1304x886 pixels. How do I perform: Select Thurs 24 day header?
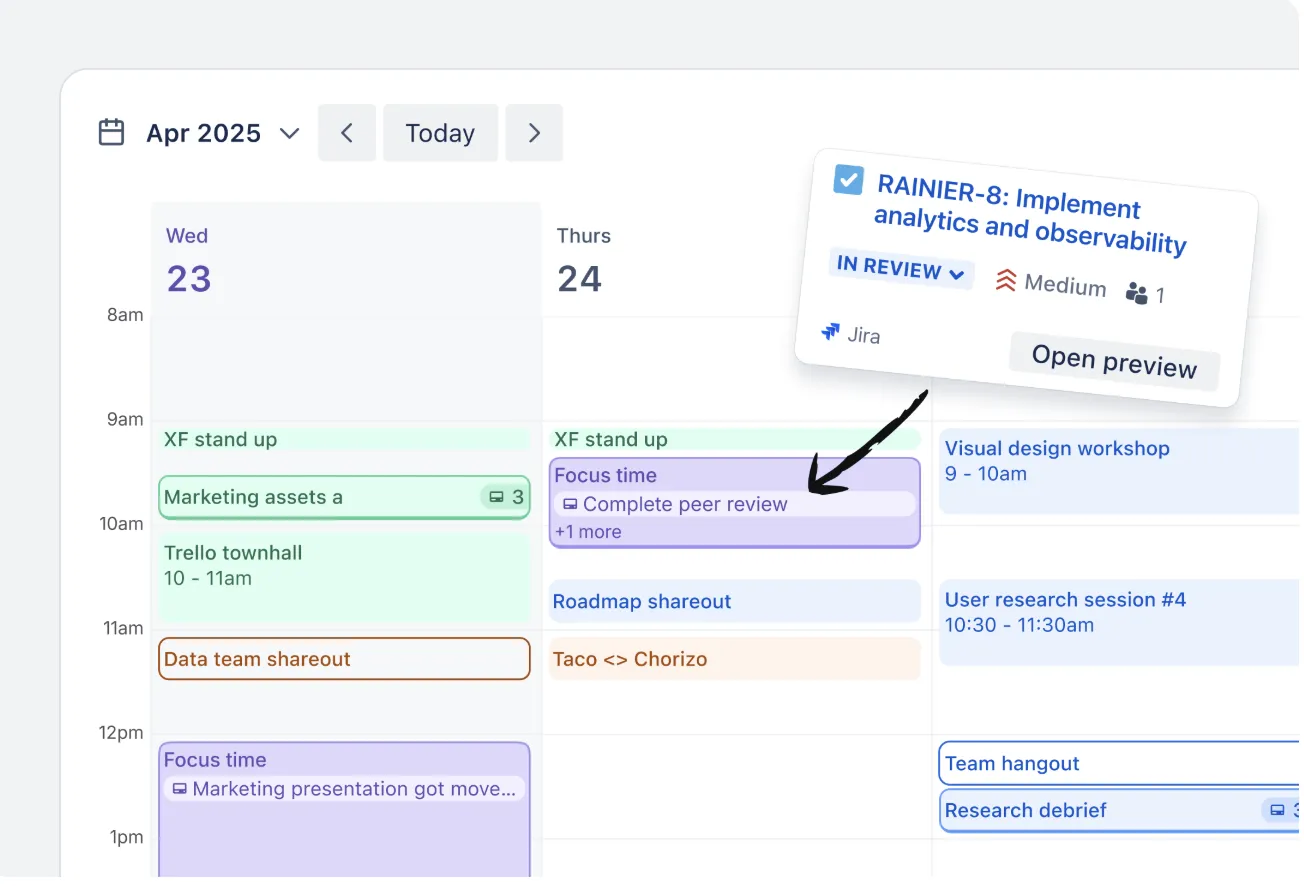click(x=583, y=261)
